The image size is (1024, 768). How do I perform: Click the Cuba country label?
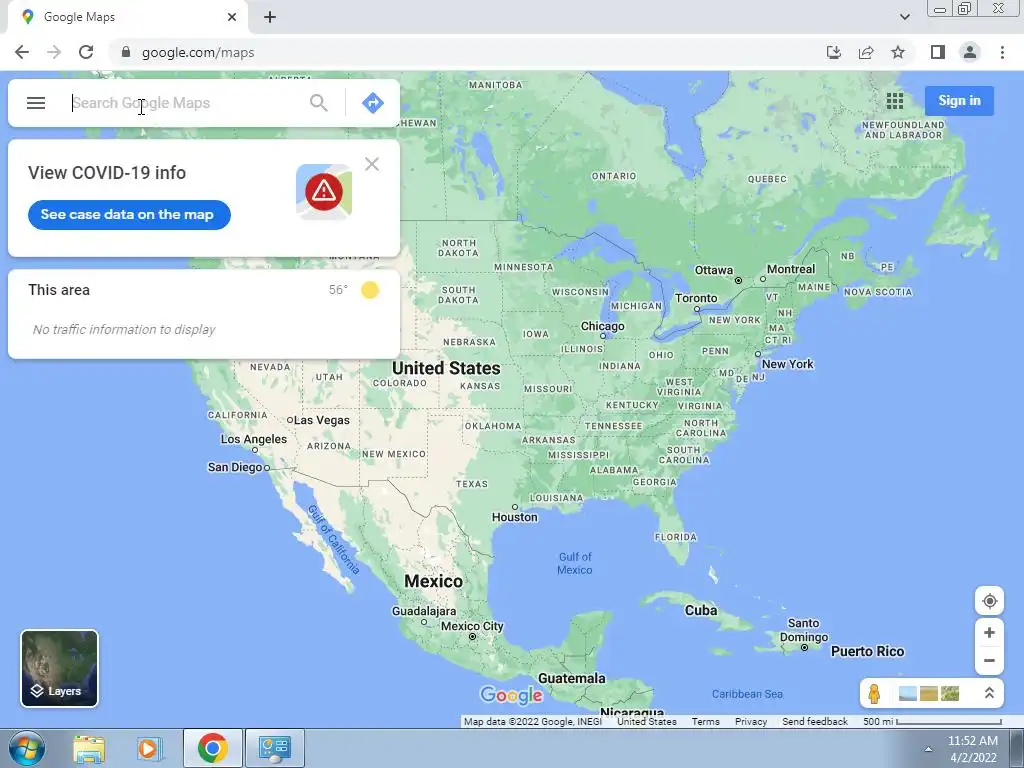tap(701, 610)
